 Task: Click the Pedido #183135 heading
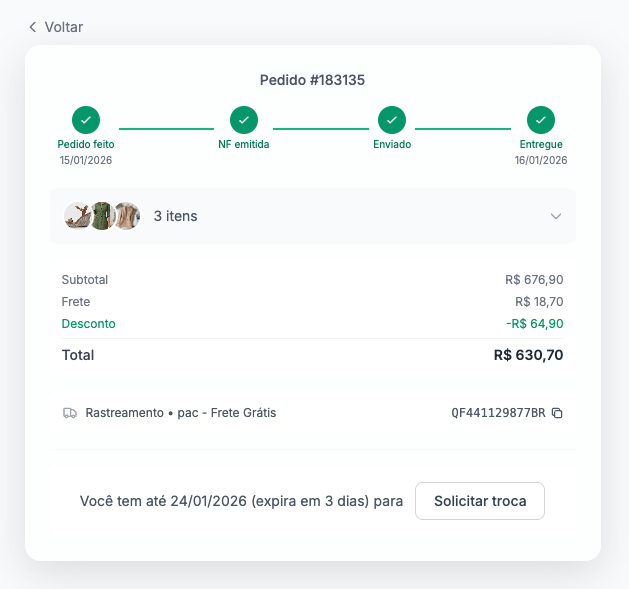313,80
